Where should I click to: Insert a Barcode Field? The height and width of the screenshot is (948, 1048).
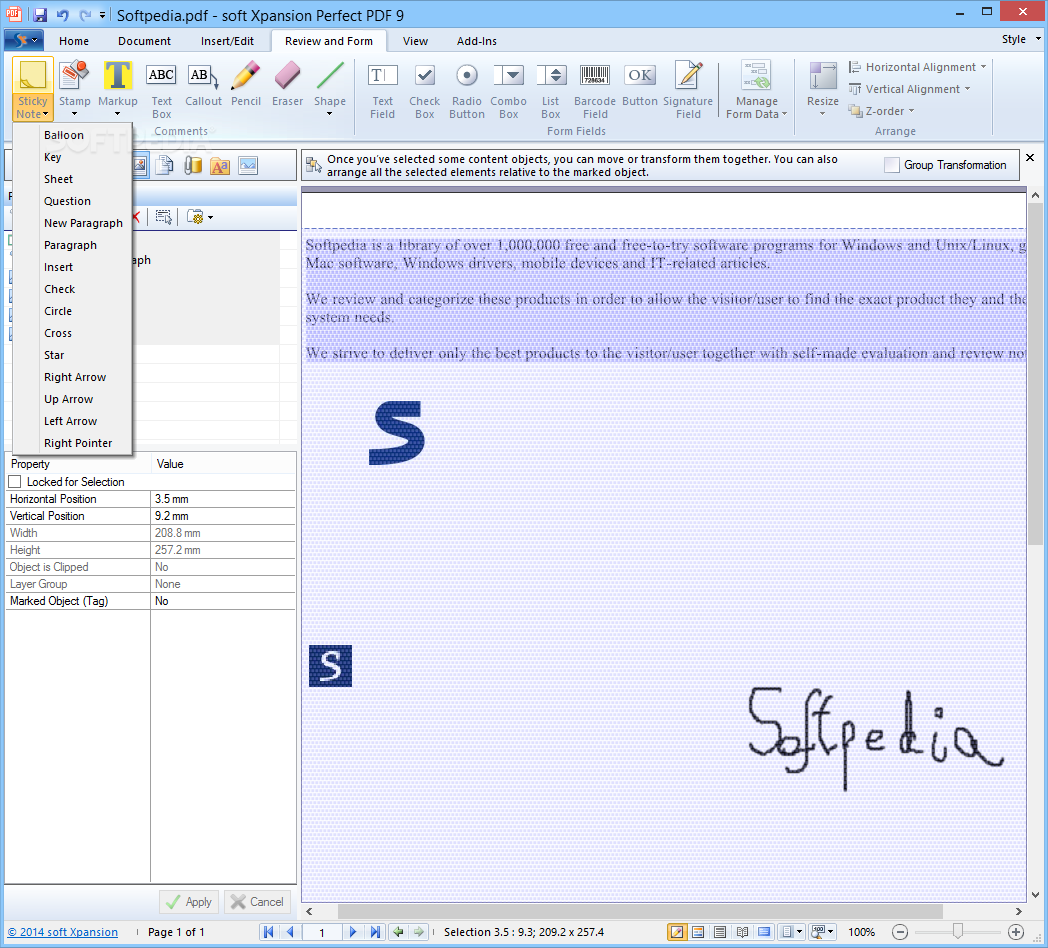[x=595, y=89]
